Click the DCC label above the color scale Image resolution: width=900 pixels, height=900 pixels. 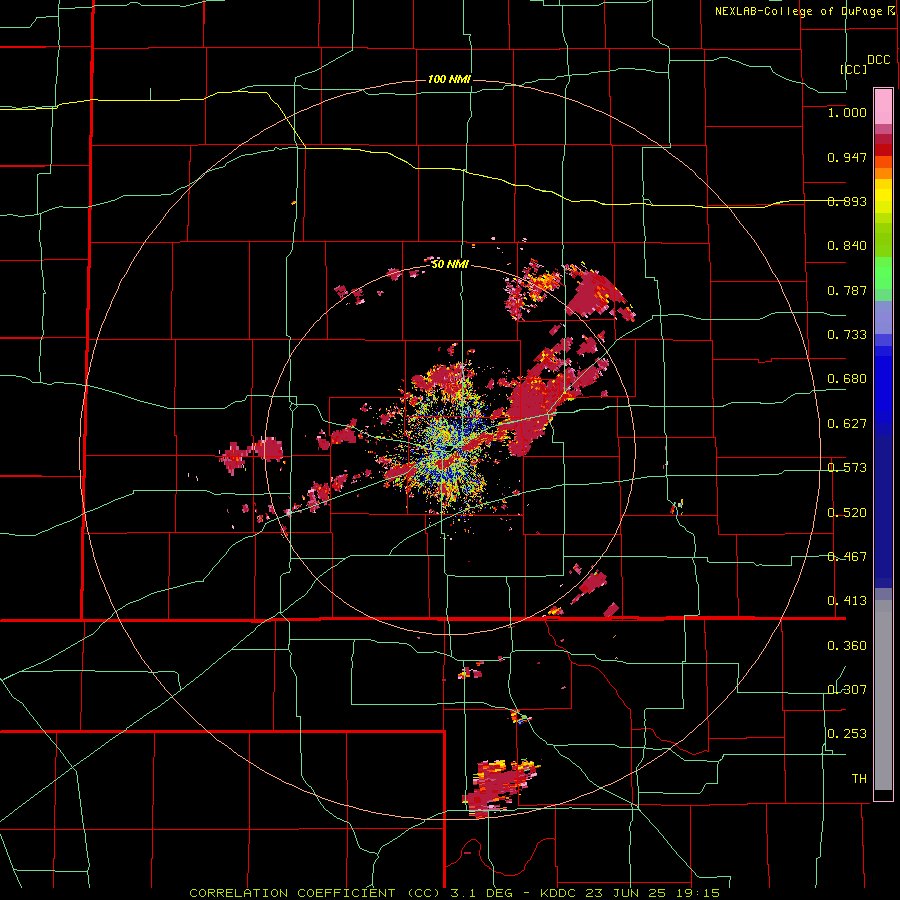pyautogui.click(x=878, y=60)
